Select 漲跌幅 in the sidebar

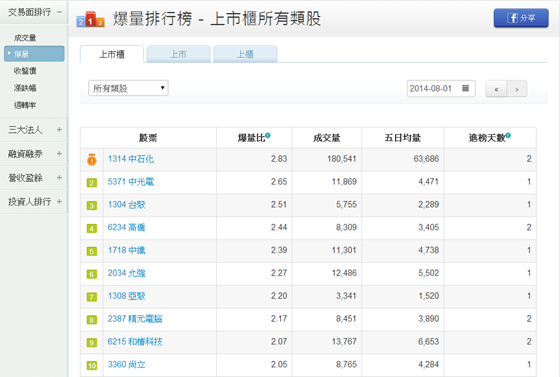[25, 87]
